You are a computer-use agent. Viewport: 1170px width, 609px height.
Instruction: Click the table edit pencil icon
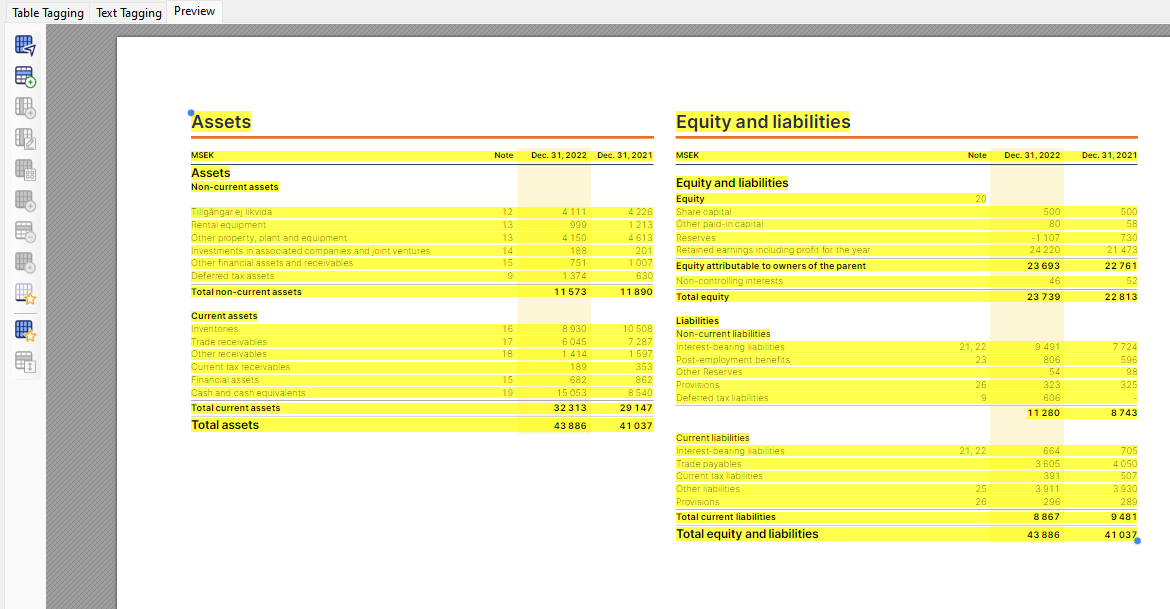tap(25, 139)
